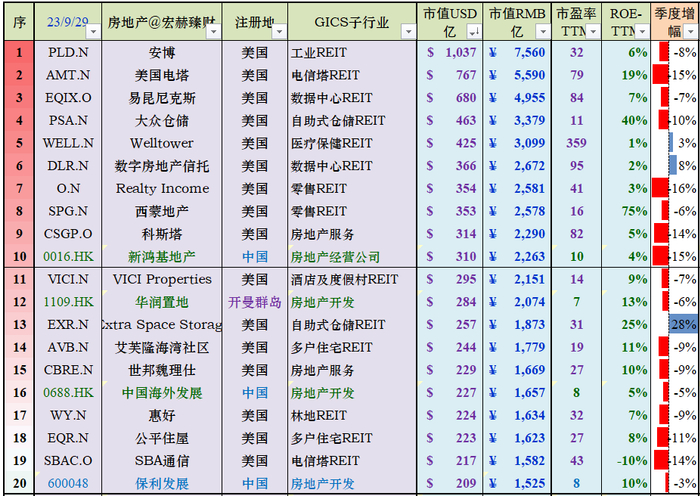Select company name cell 华润置地
700x496 pixels.
coord(162,302)
